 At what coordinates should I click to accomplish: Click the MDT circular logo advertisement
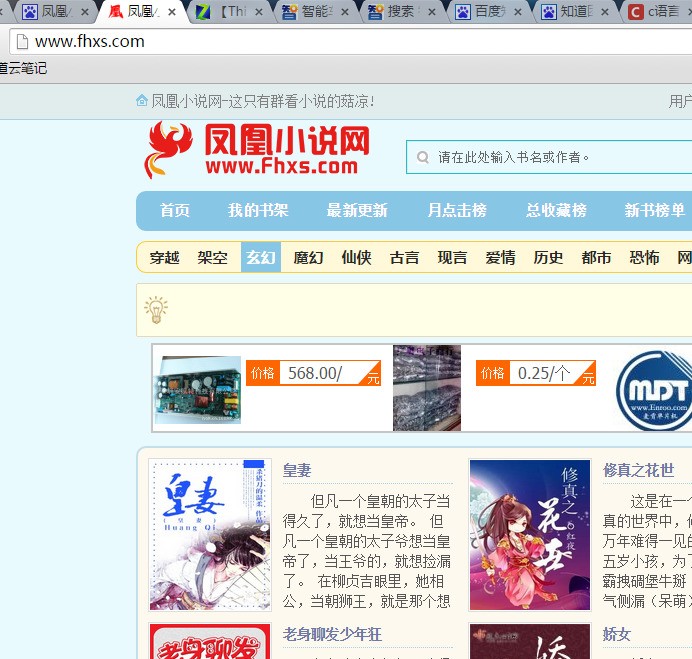(x=653, y=389)
